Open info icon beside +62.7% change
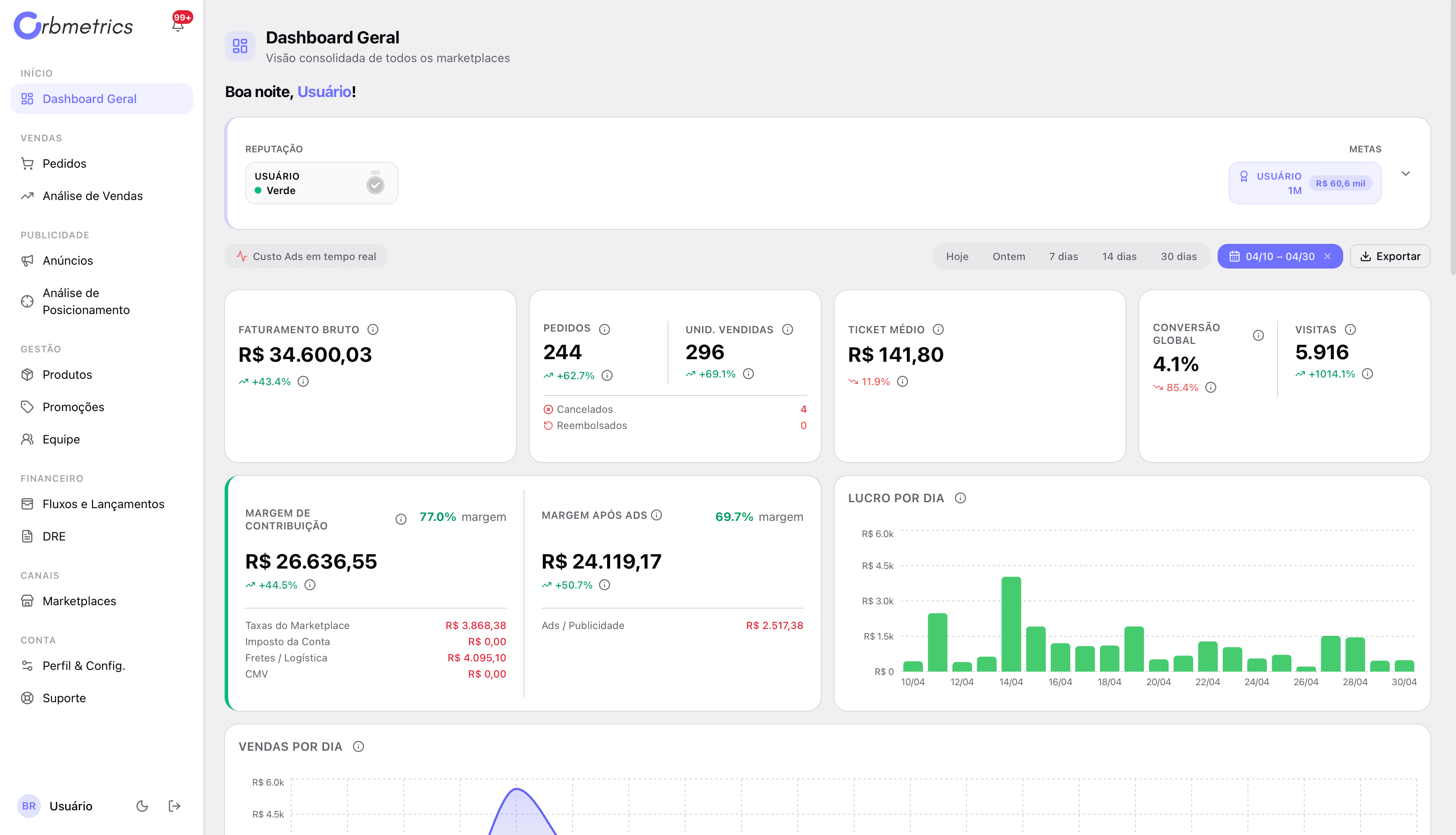This screenshot has height=835, width=1456. [607, 376]
